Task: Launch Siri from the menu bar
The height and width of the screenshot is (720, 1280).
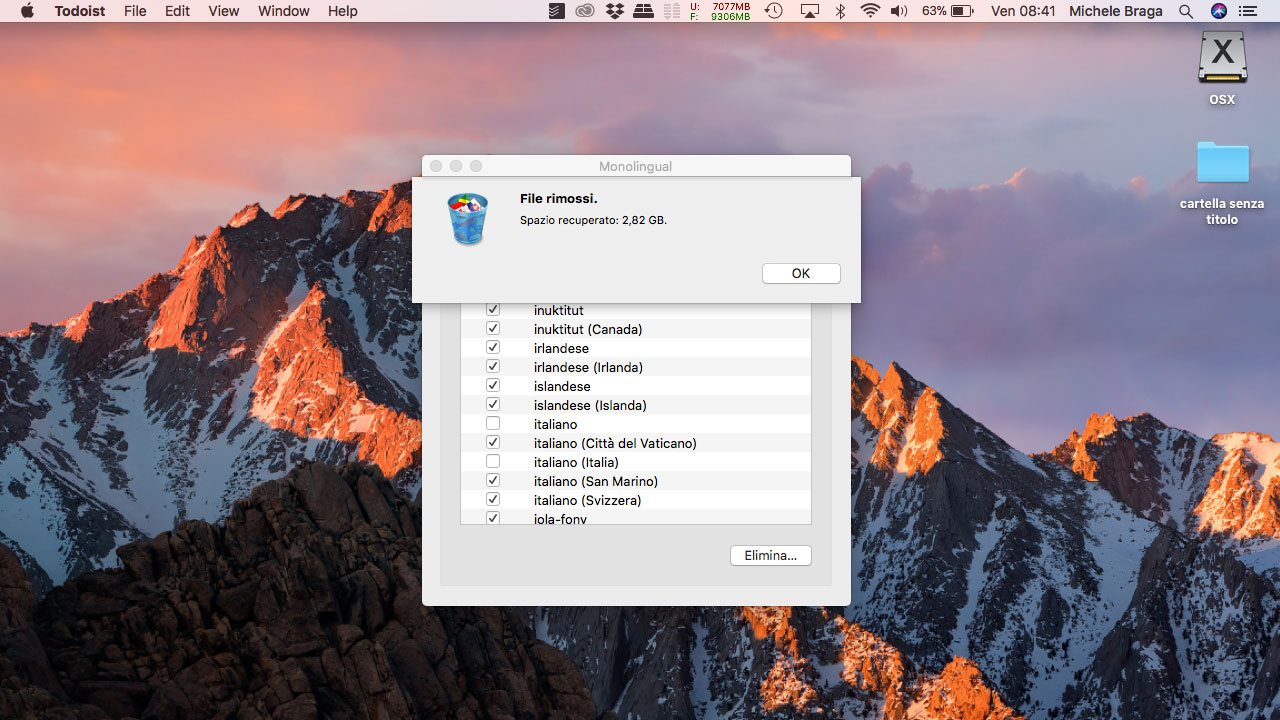Action: point(1218,11)
